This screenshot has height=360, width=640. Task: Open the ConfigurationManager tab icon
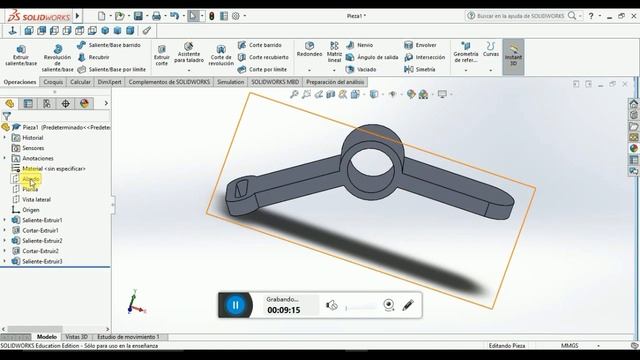47,104
